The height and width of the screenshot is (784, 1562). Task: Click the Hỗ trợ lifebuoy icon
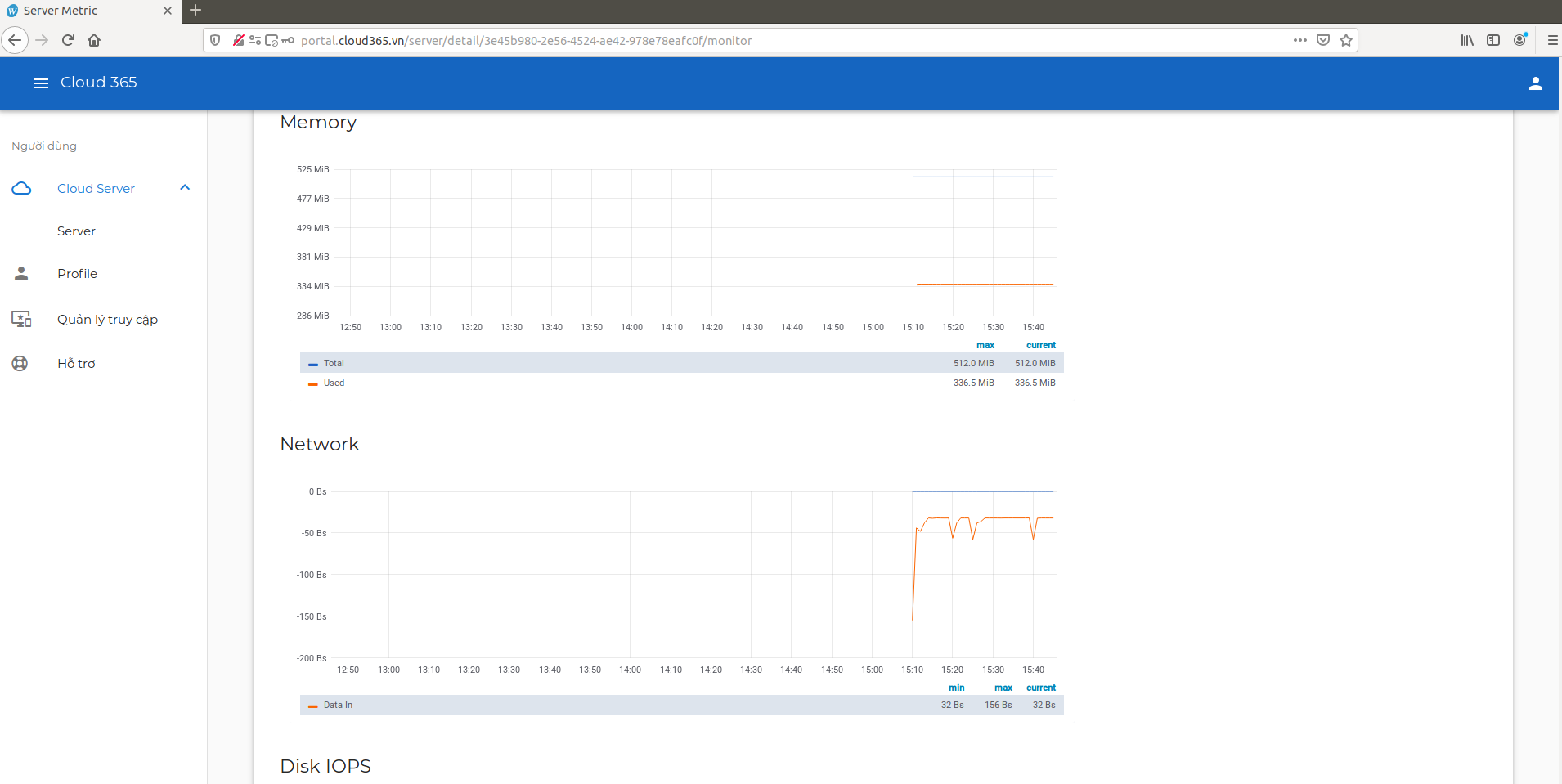[20, 363]
